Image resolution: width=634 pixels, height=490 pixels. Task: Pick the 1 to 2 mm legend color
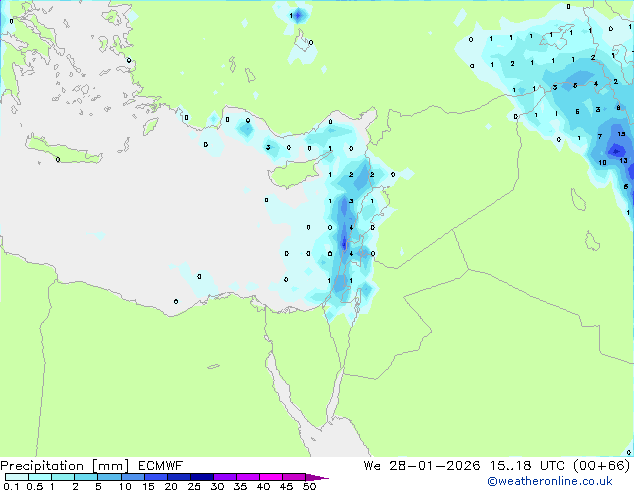[x=63, y=477]
